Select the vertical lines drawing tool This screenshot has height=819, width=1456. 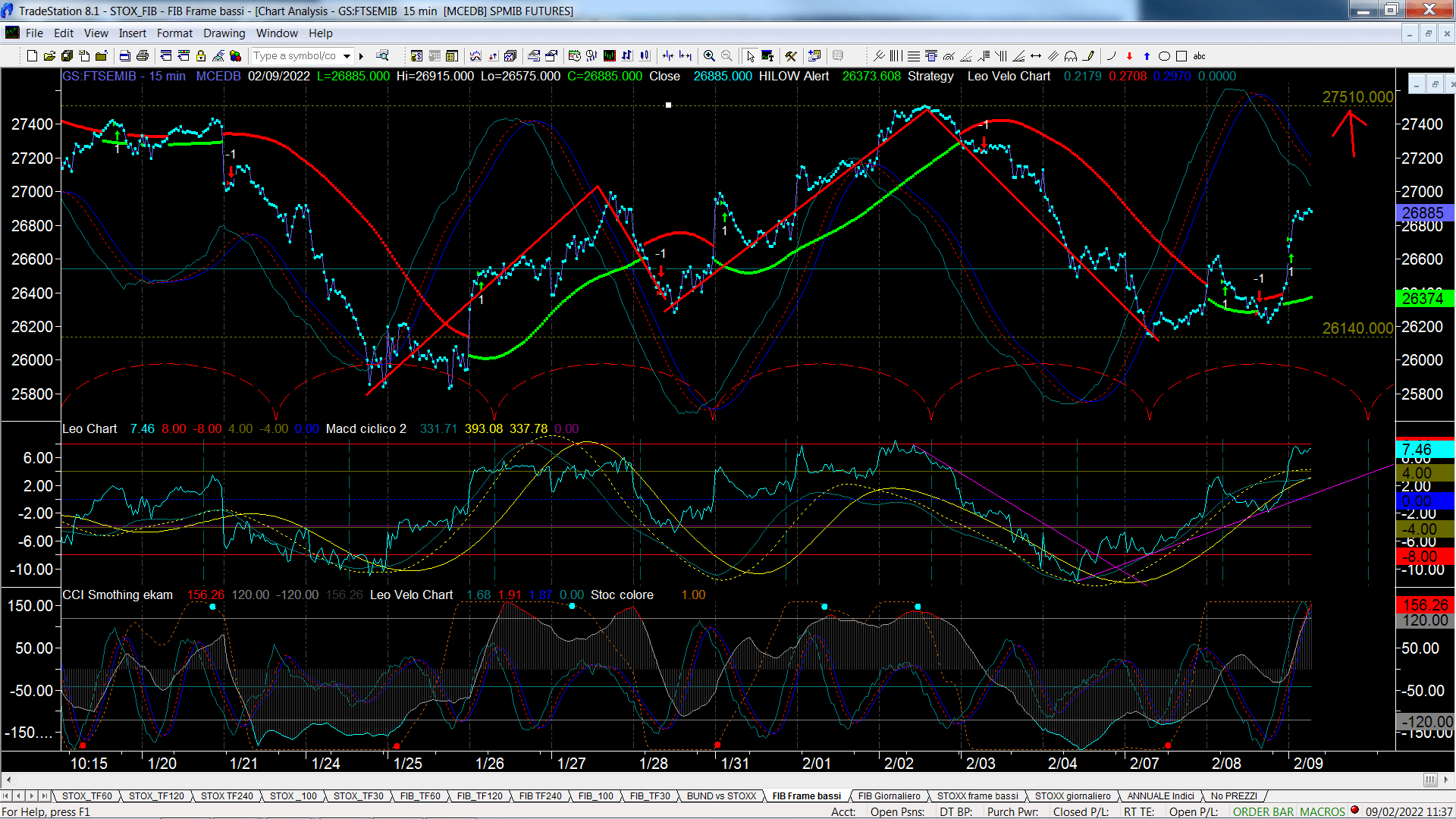pos(896,56)
